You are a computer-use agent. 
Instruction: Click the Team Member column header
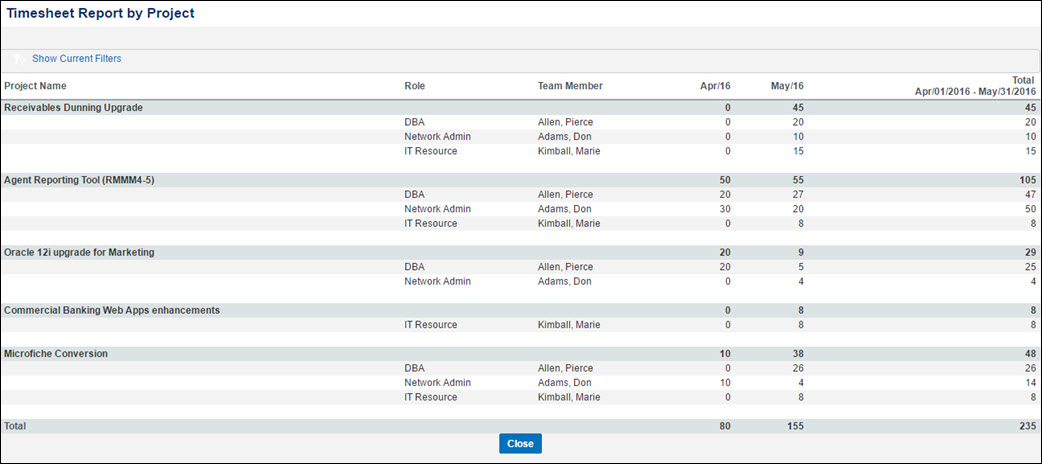pos(570,86)
